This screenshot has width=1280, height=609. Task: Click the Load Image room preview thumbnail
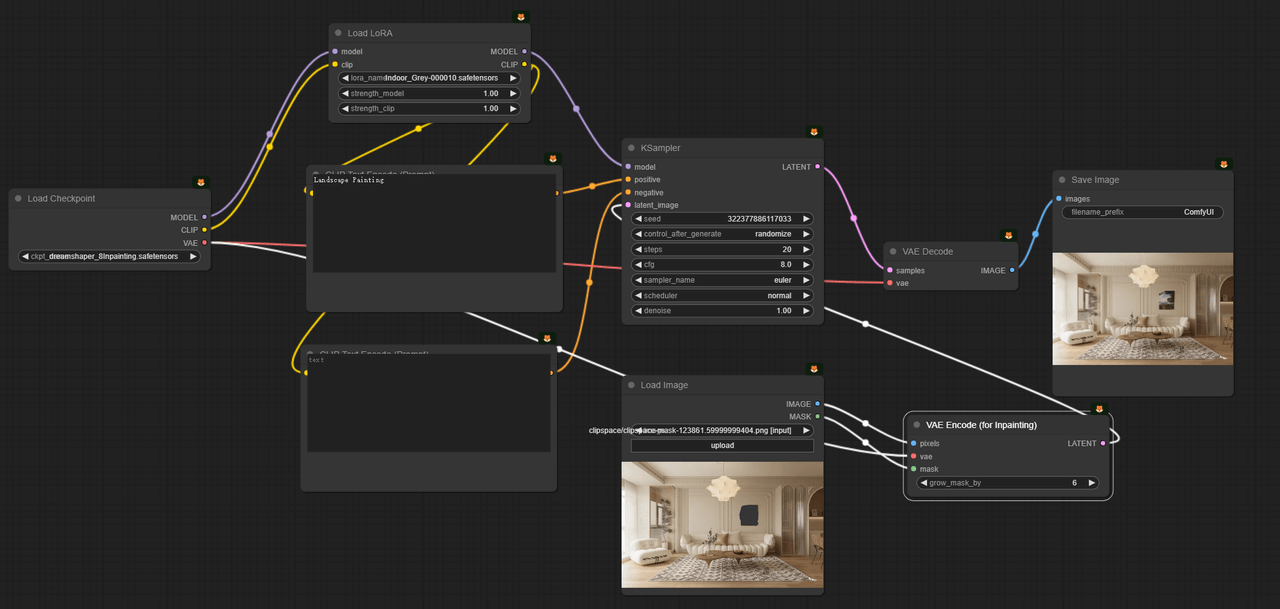point(722,524)
